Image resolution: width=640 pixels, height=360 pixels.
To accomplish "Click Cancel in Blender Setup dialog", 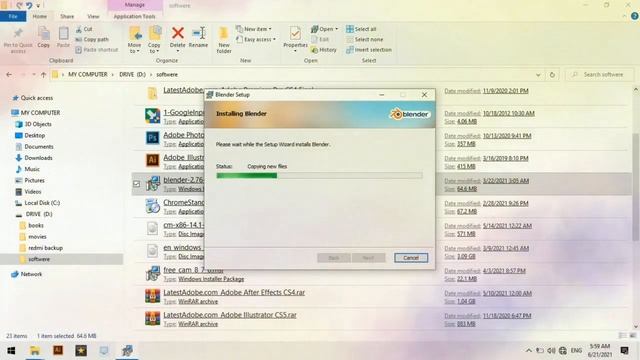I will [x=411, y=258].
